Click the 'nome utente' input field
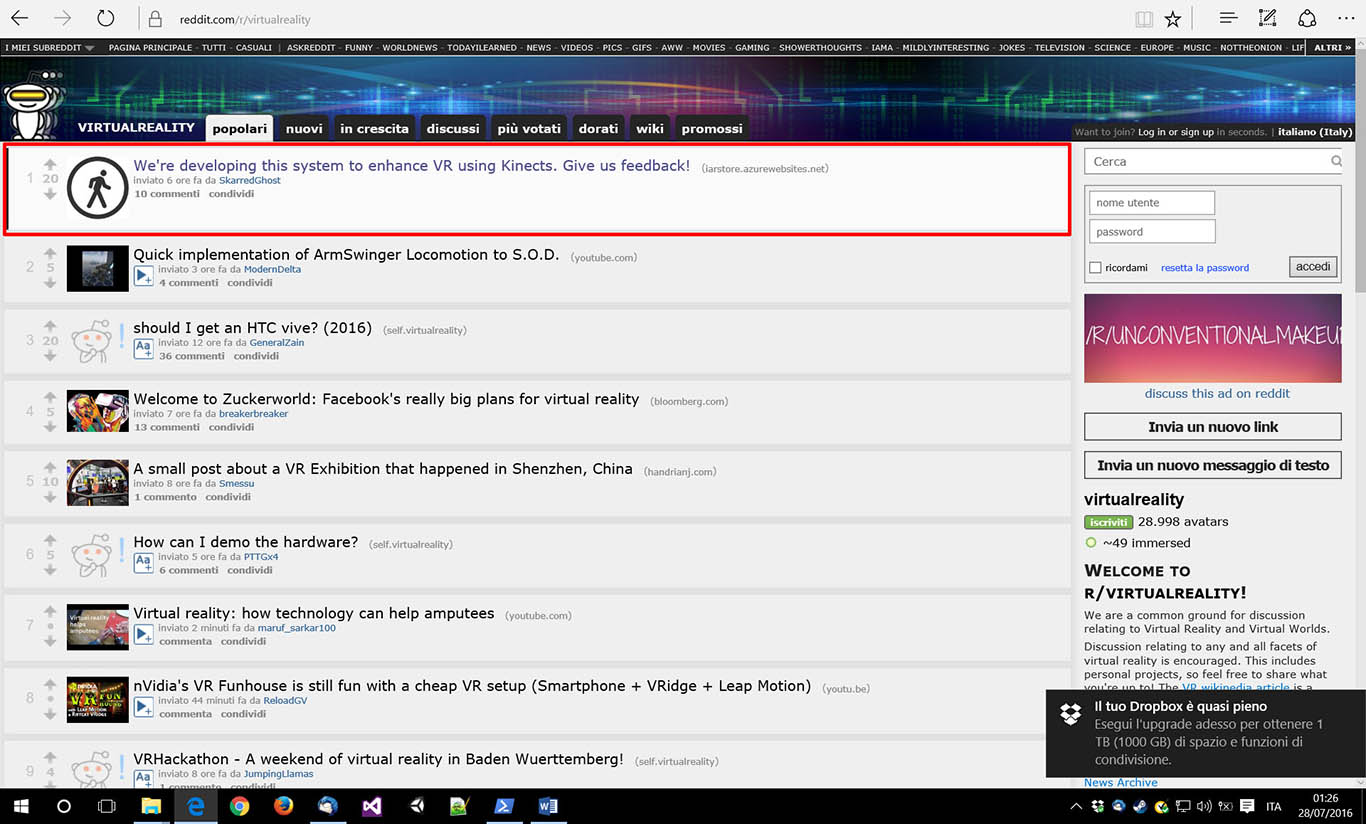Screen dimensions: 1366x824 [x=1151, y=203]
